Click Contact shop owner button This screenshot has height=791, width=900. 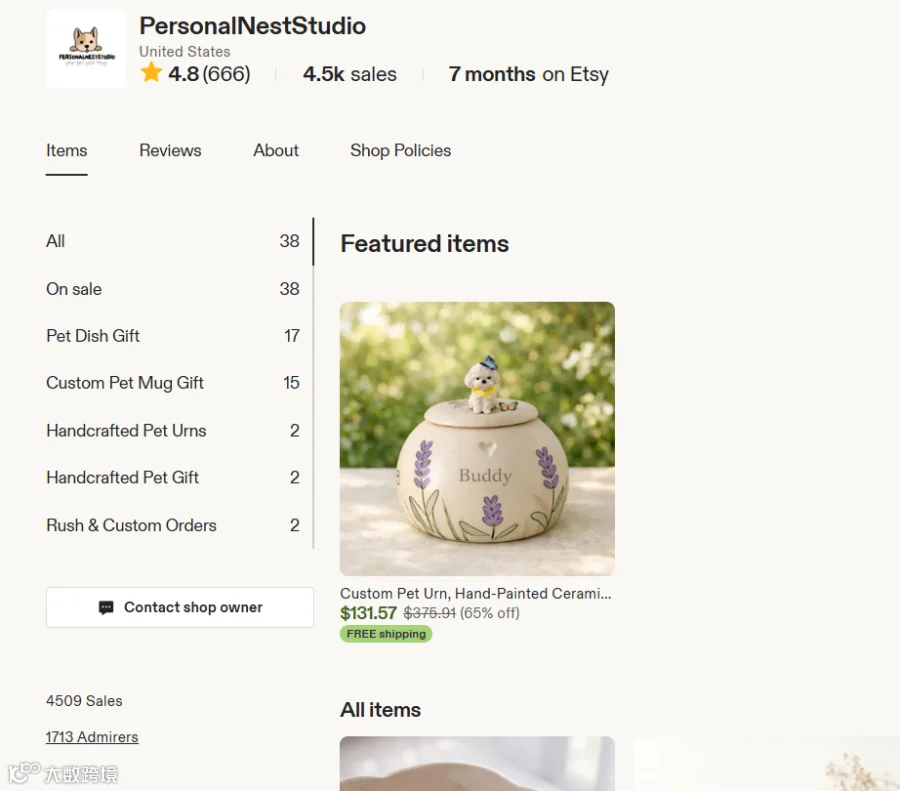180,607
